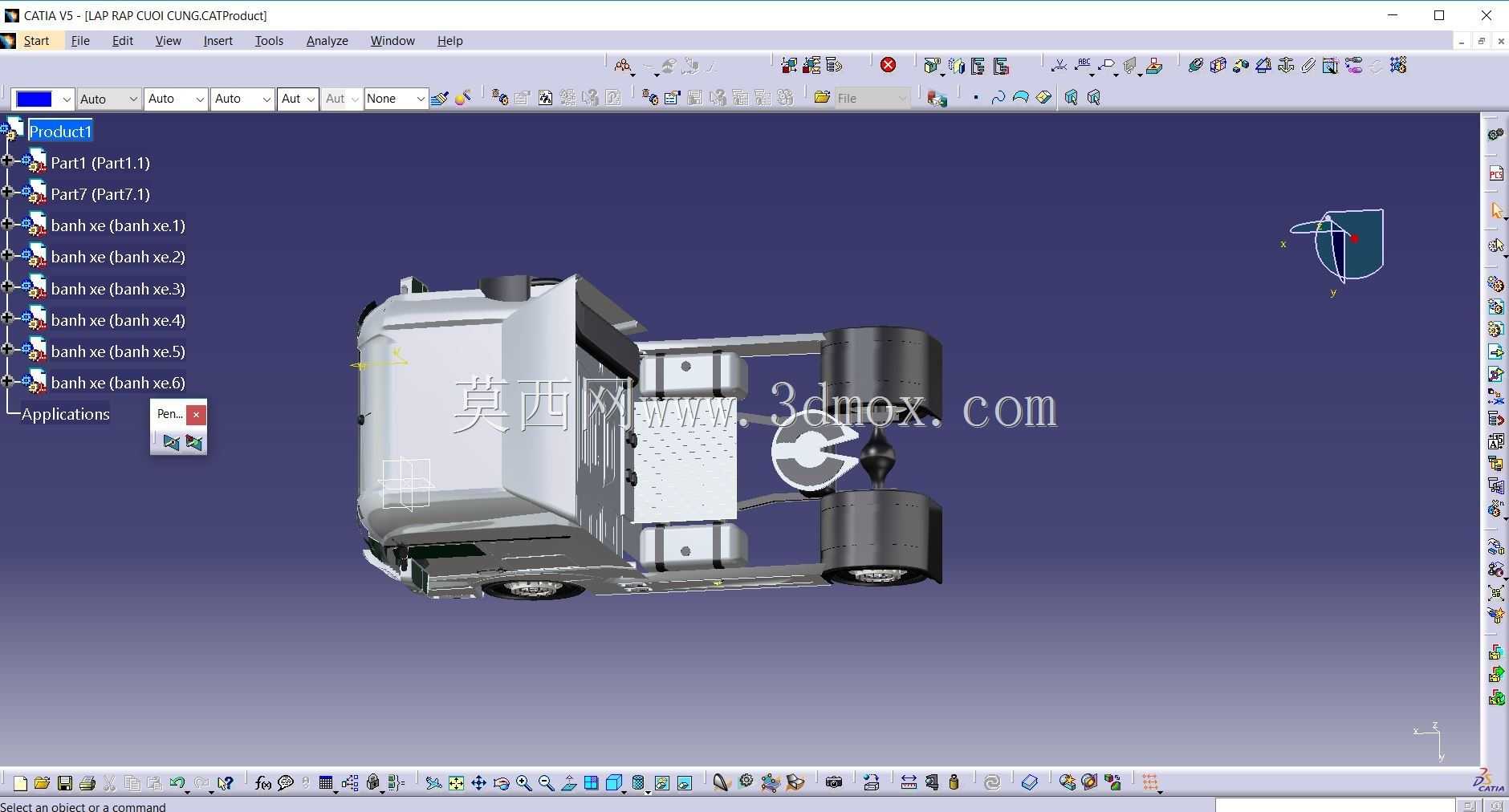1509x812 pixels.
Task: Click the command input field in the status bar
Action: [1335, 806]
